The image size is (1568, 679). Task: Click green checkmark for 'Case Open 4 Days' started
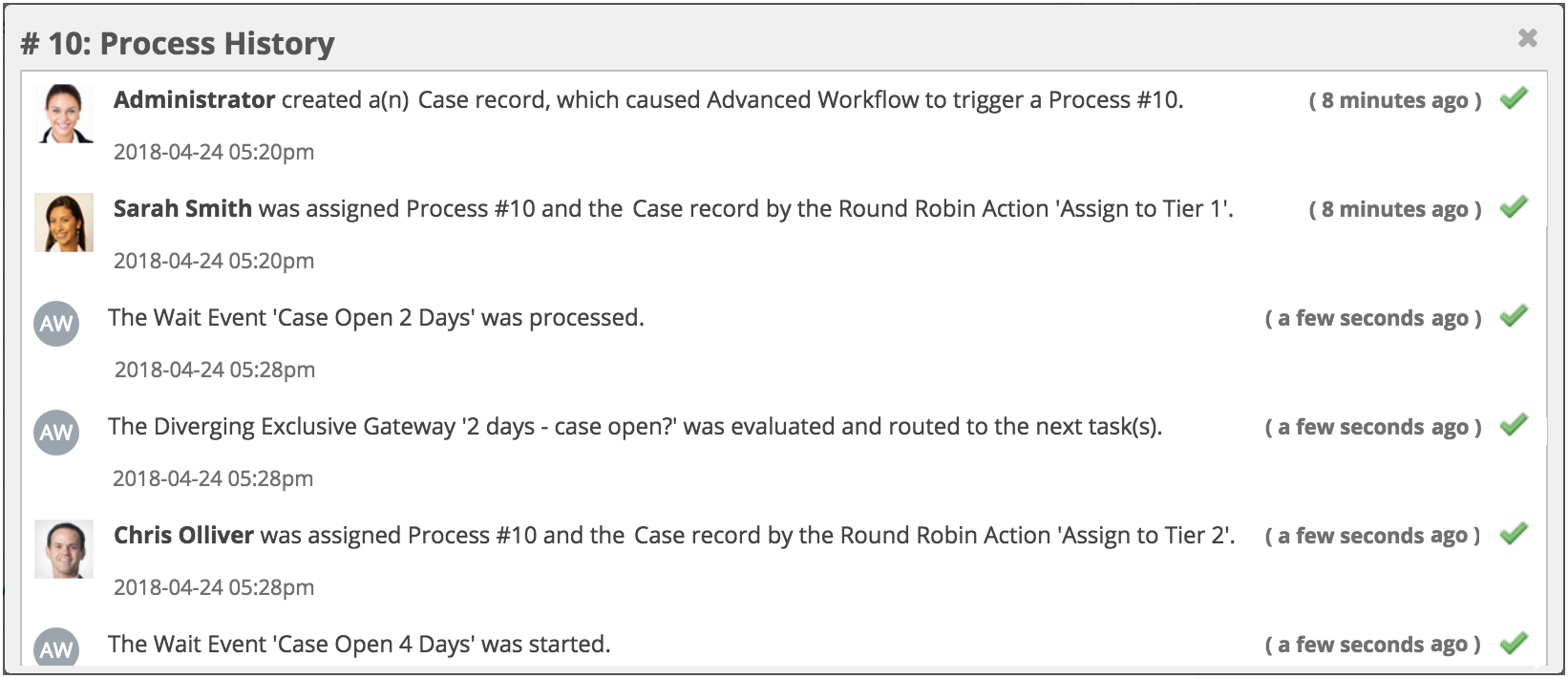click(1514, 643)
